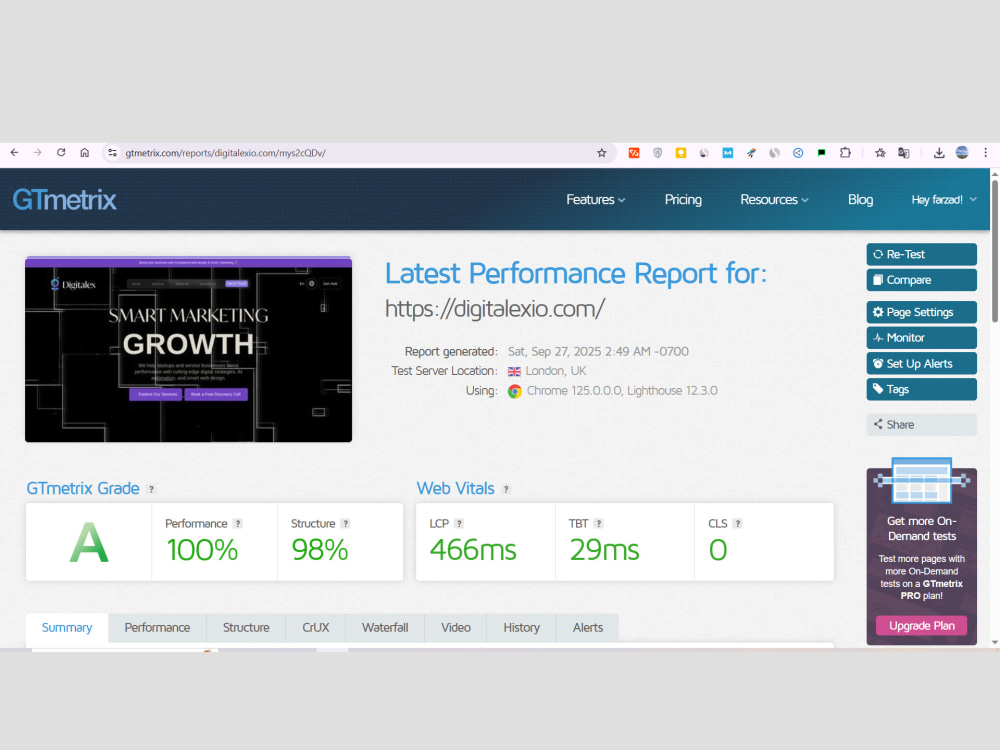Screen dimensions: 1000x750
Task: Open the translate page icon
Action: point(904,153)
